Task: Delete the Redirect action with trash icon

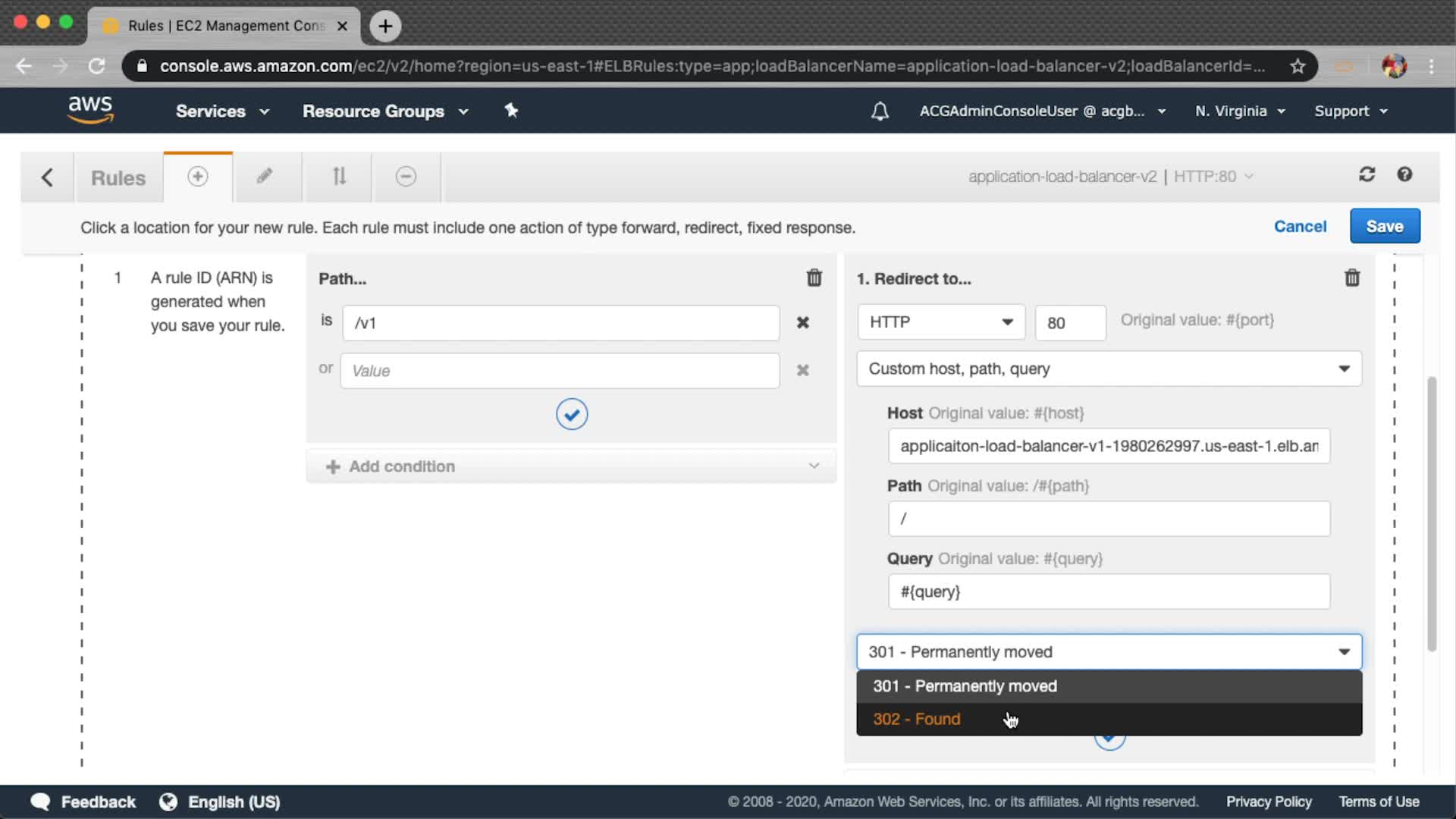Action: click(1351, 278)
